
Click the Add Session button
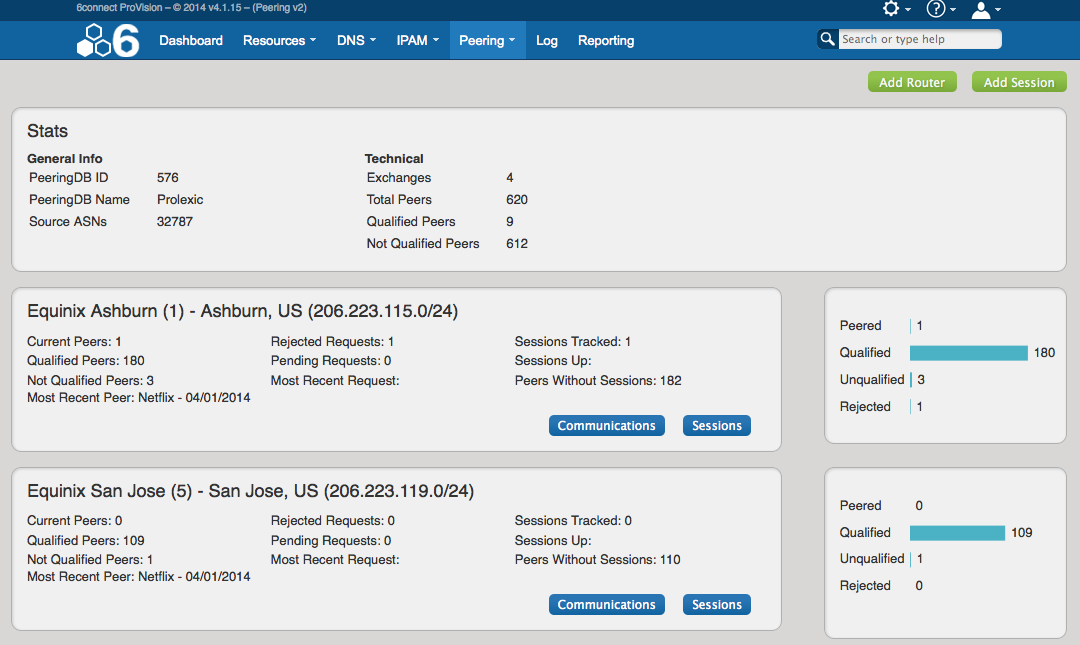pos(1019,82)
